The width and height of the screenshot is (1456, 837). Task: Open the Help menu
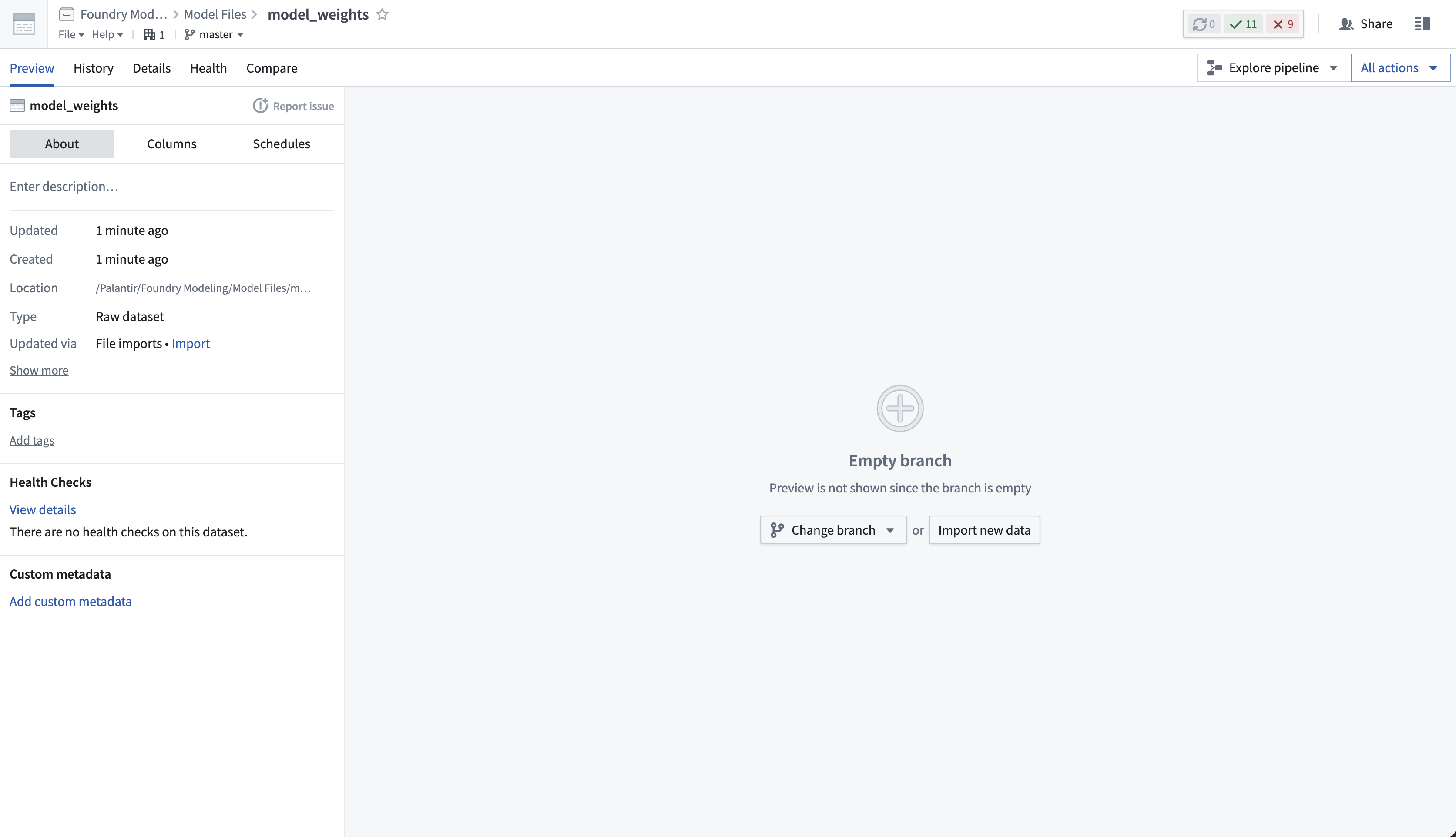107,34
